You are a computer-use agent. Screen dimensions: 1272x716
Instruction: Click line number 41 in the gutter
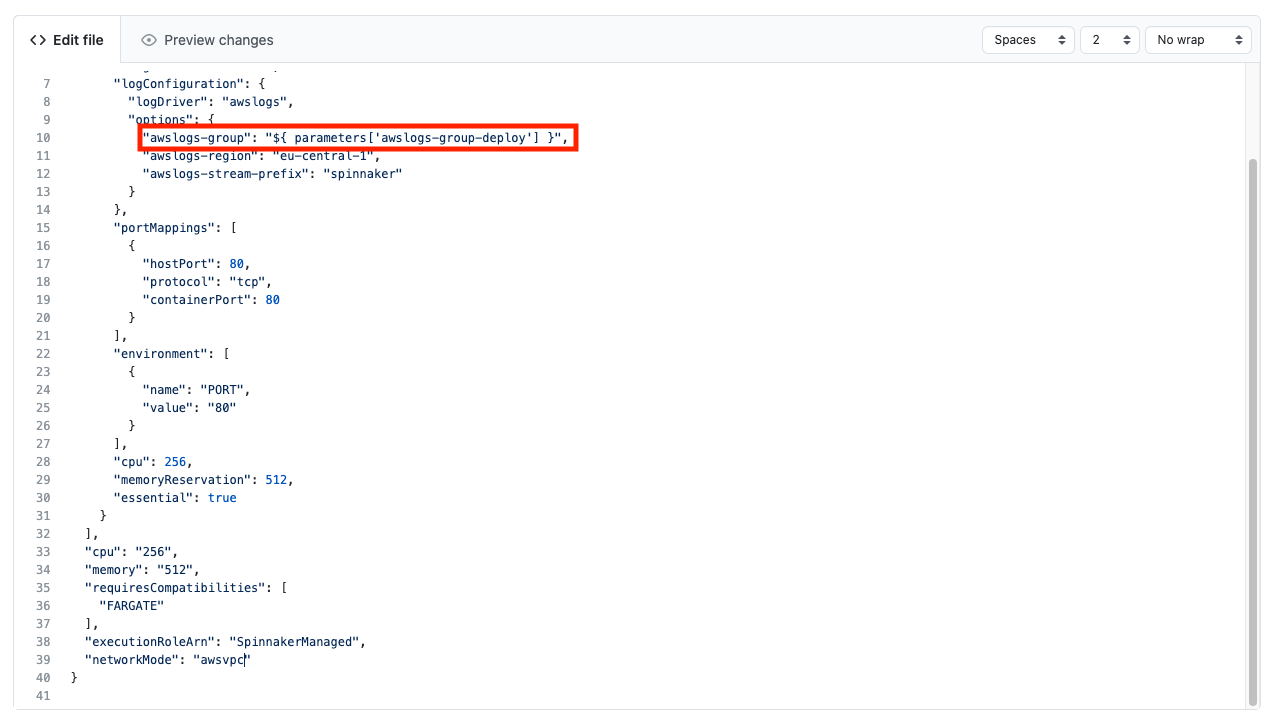42,696
